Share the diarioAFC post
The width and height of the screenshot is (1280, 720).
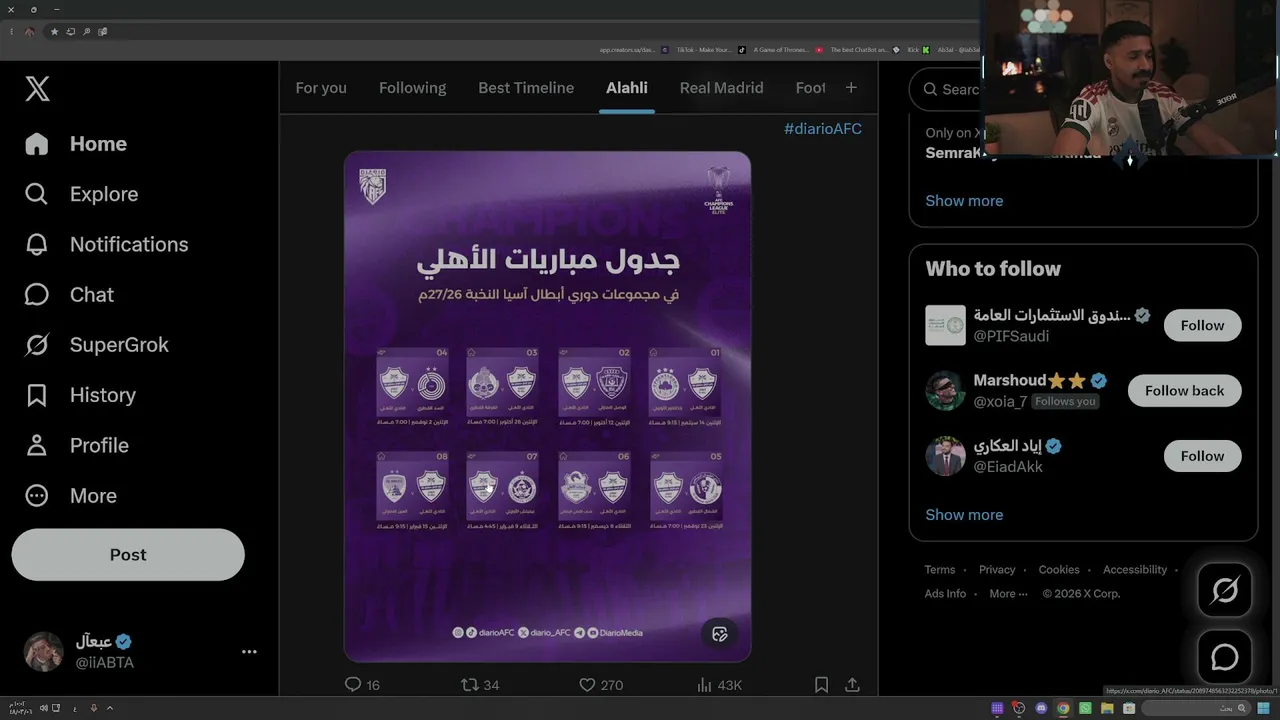tap(852, 685)
